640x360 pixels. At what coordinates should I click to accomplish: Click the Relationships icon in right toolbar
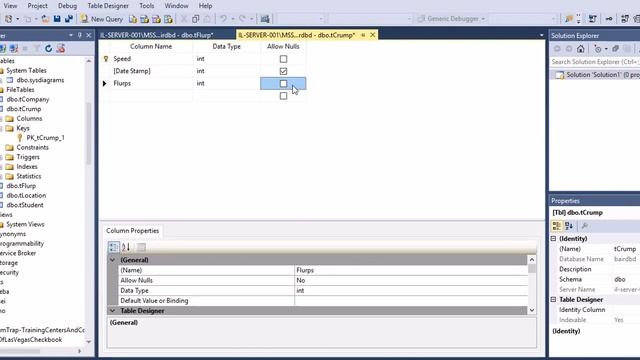tap(624, 19)
